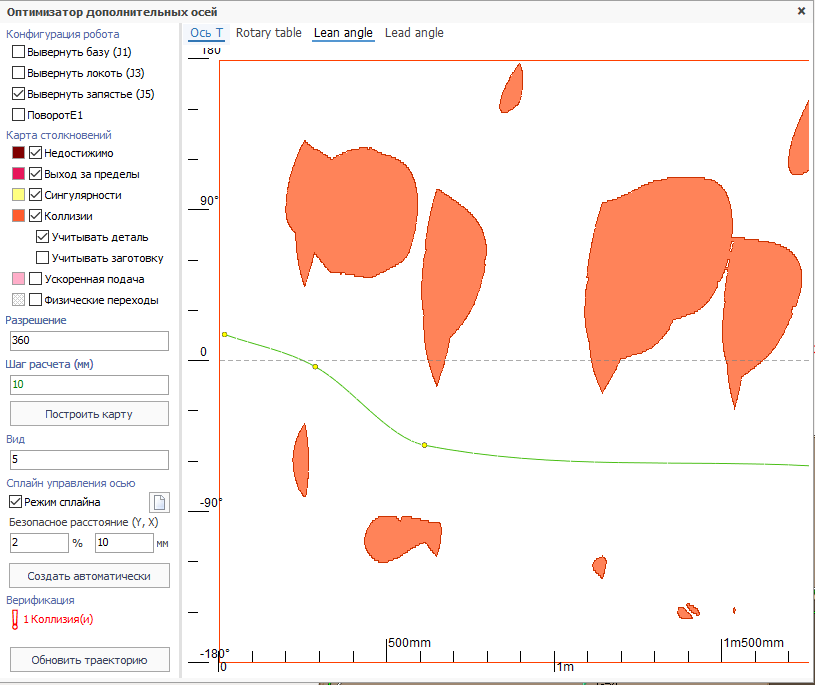Click the 'Разрешение' input field with 360

[x=89, y=341]
